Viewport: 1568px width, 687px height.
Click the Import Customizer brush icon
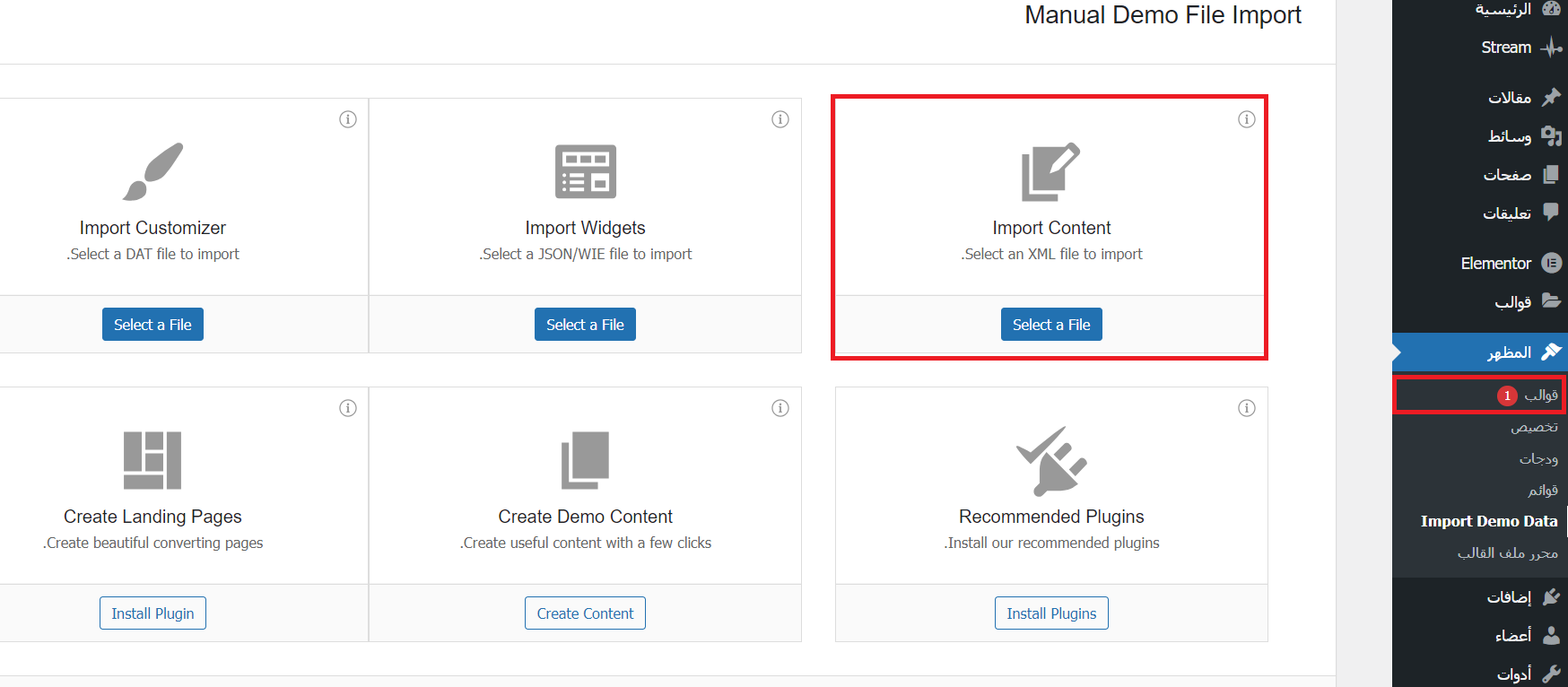[152, 171]
